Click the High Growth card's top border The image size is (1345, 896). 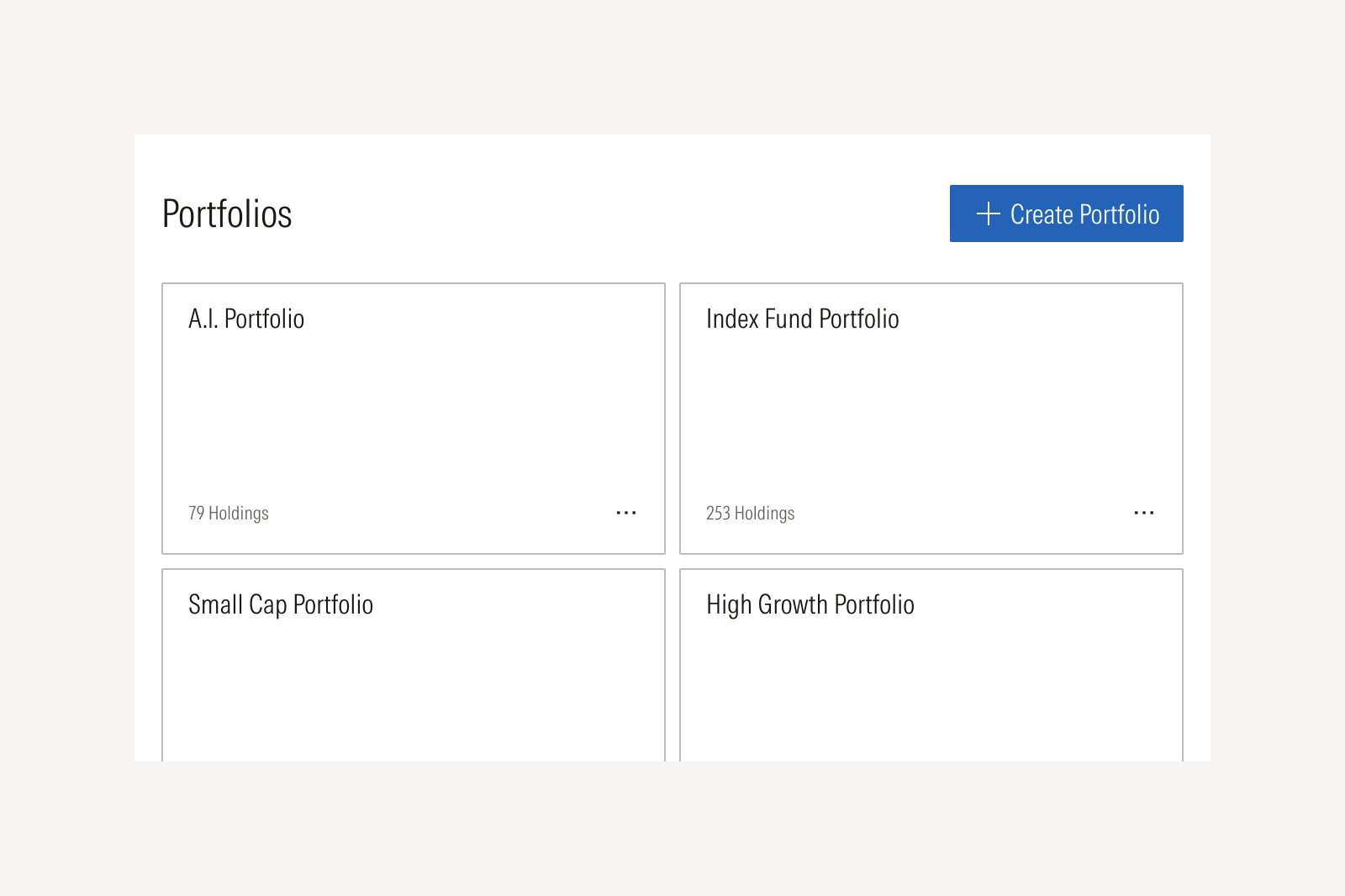[x=931, y=570]
